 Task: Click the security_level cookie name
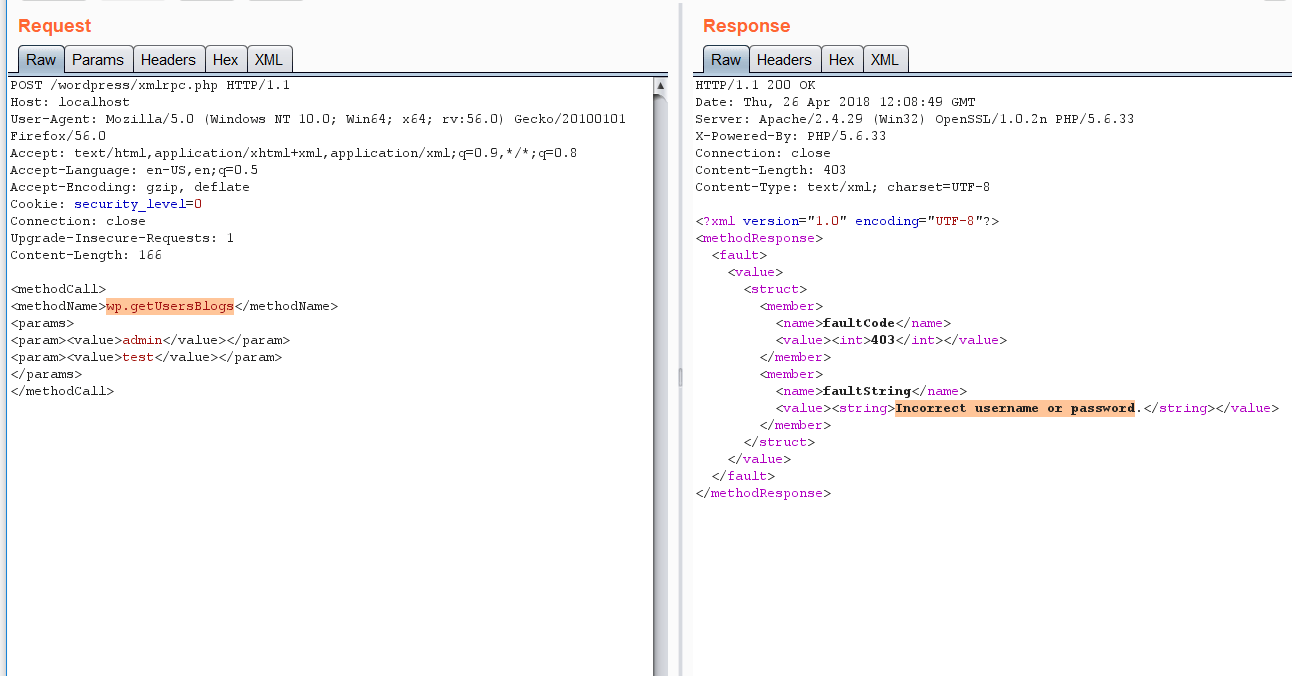130,204
